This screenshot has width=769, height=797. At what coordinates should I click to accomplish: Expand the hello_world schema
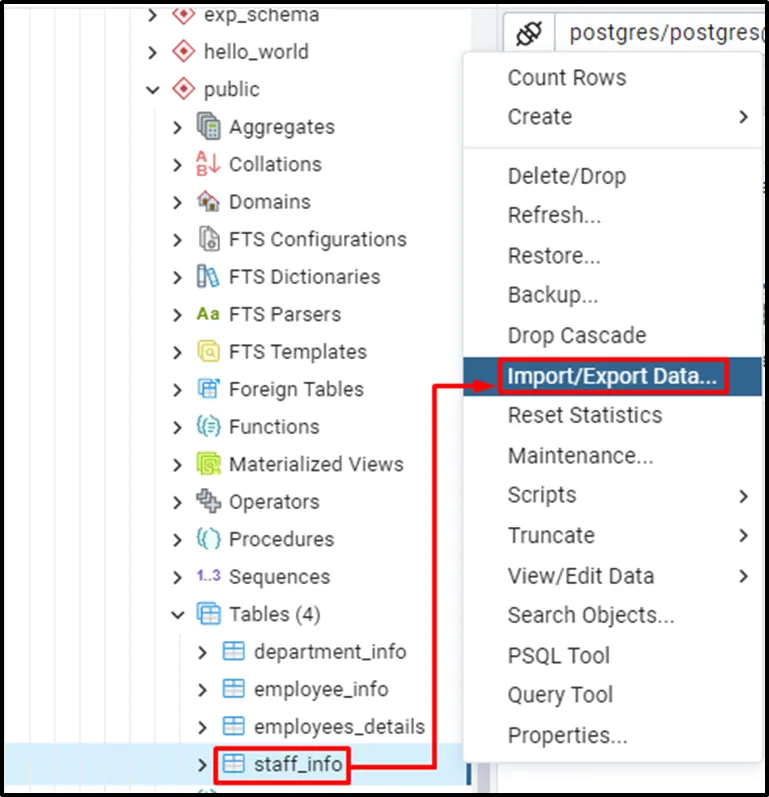click(153, 52)
